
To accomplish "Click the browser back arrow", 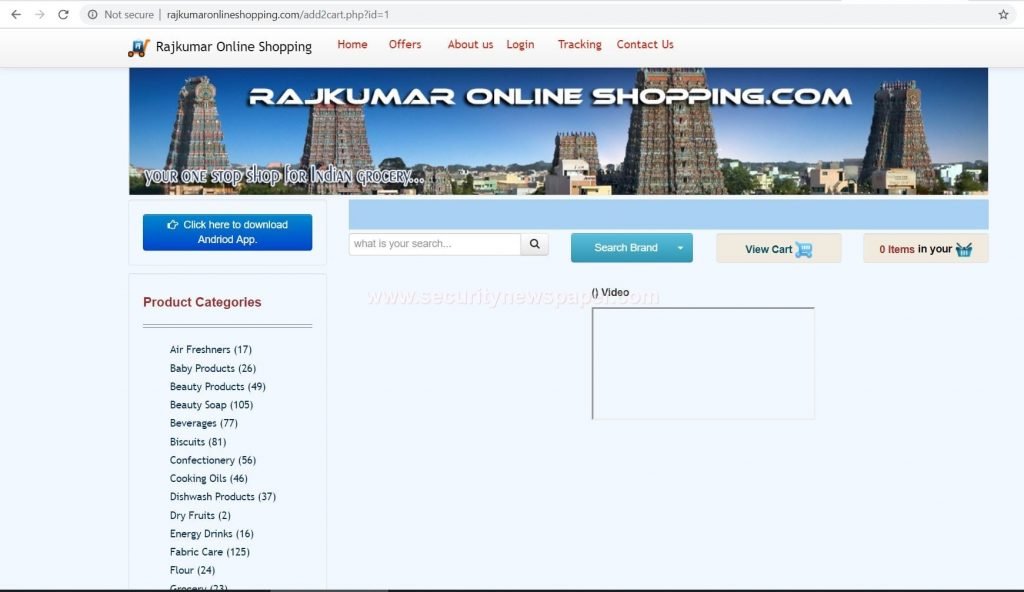I will 16,14.
